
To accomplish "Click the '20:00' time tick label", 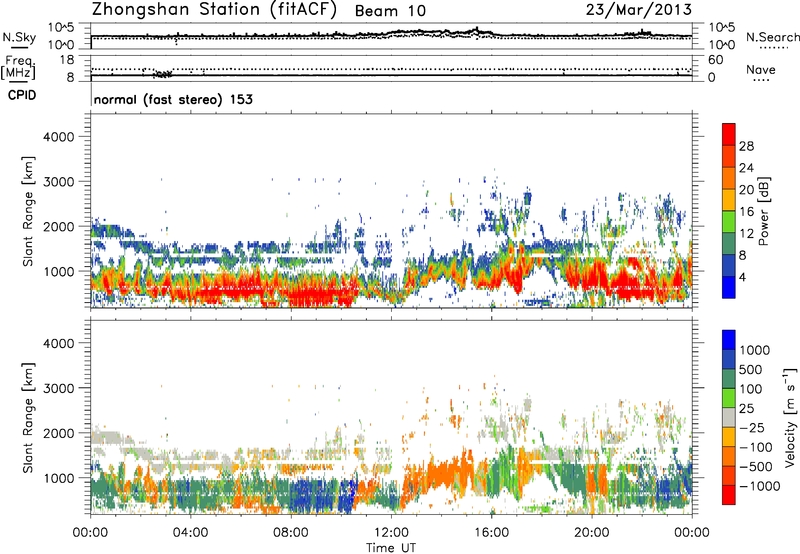I will click(592, 533).
